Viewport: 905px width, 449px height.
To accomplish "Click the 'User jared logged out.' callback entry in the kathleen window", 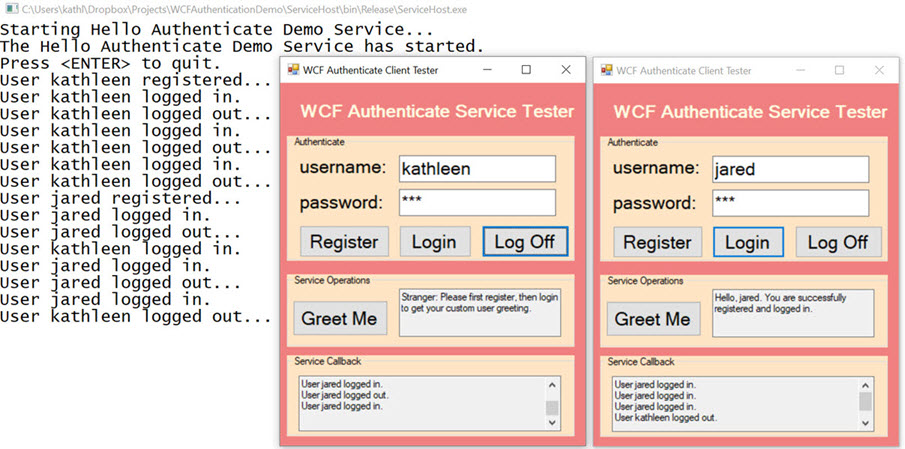I will (345, 395).
